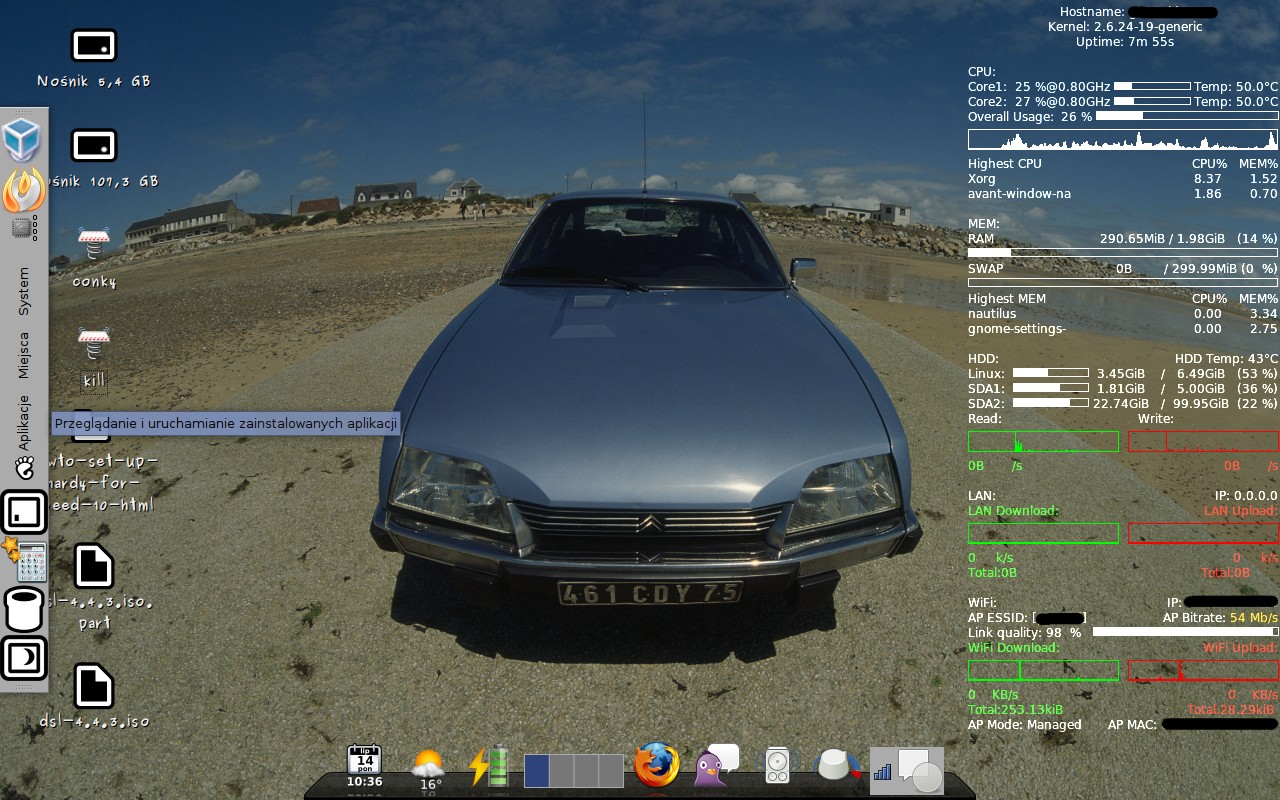Click the 'Uptime: 7m 55s' text

(x=1125, y=42)
